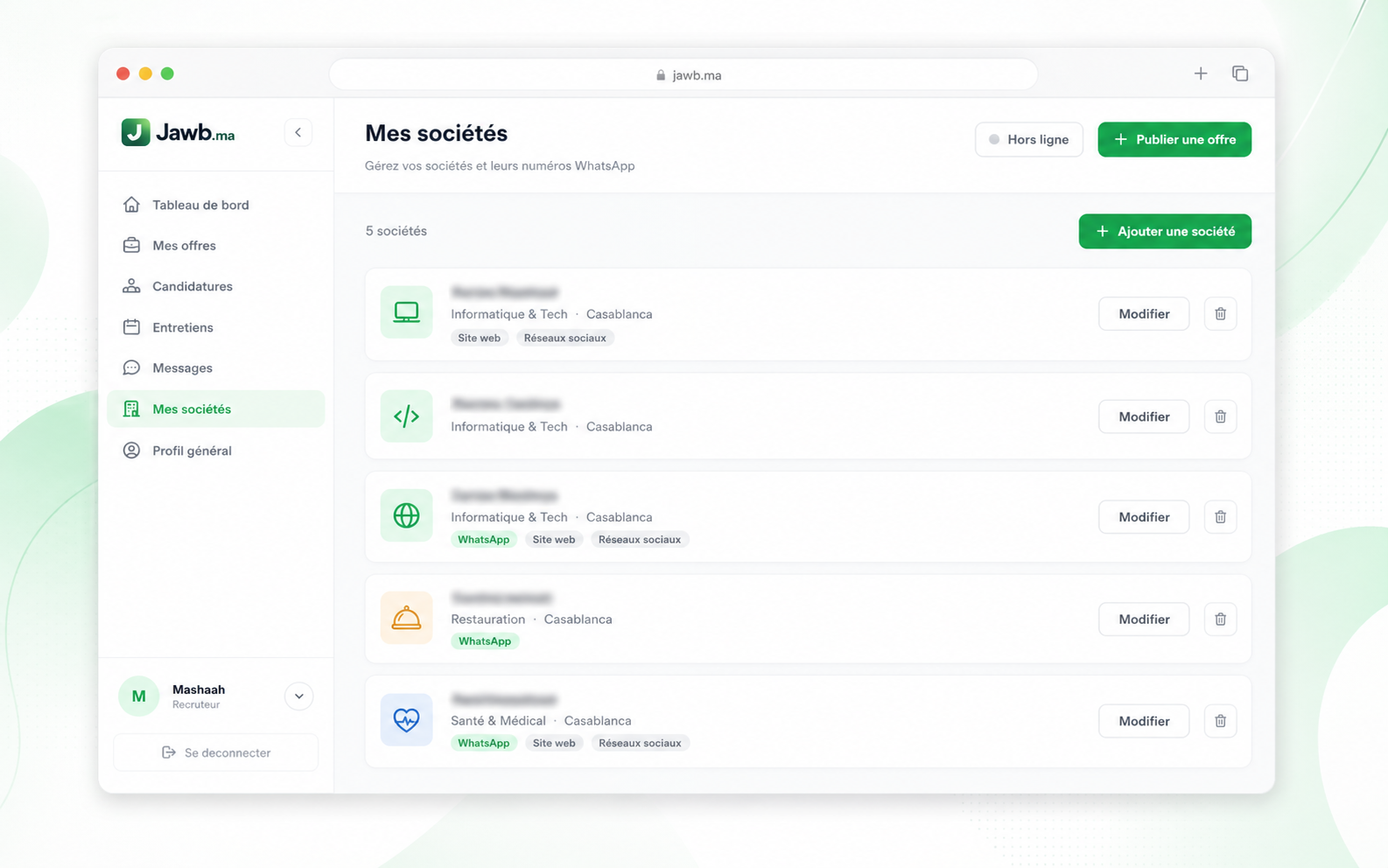
Task: Click the code brackets company logo
Action: [406, 416]
